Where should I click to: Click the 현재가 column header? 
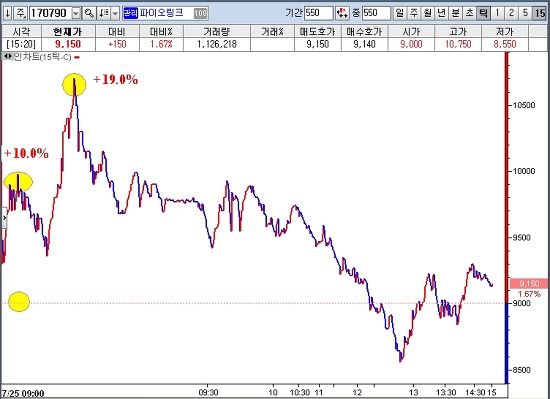(68, 31)
